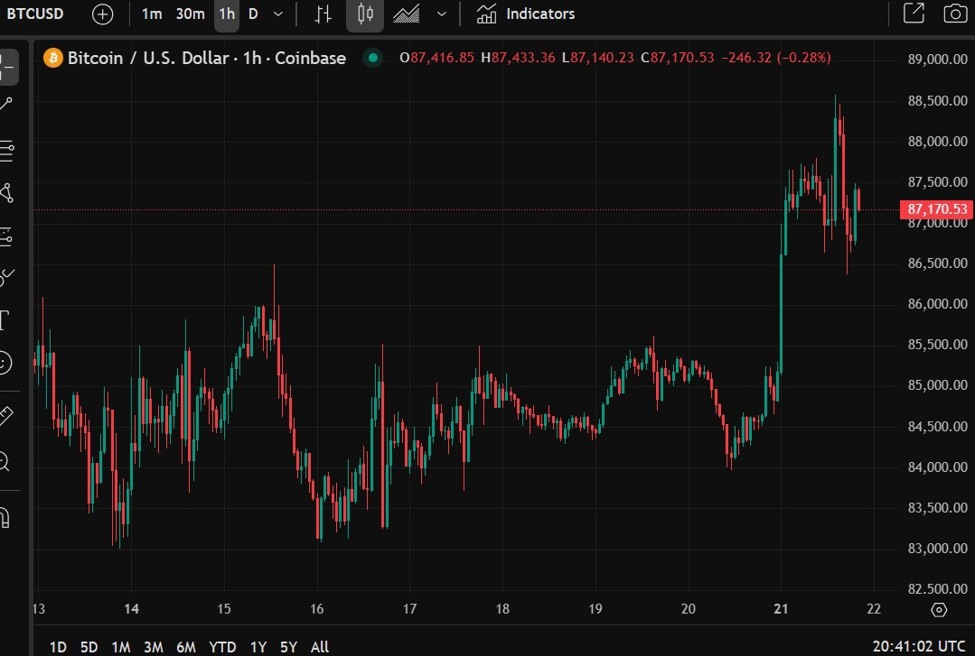
Task: Click the change value −246.32 (−0.28%)
Action: pyautogui.click(x=776, y=58)
